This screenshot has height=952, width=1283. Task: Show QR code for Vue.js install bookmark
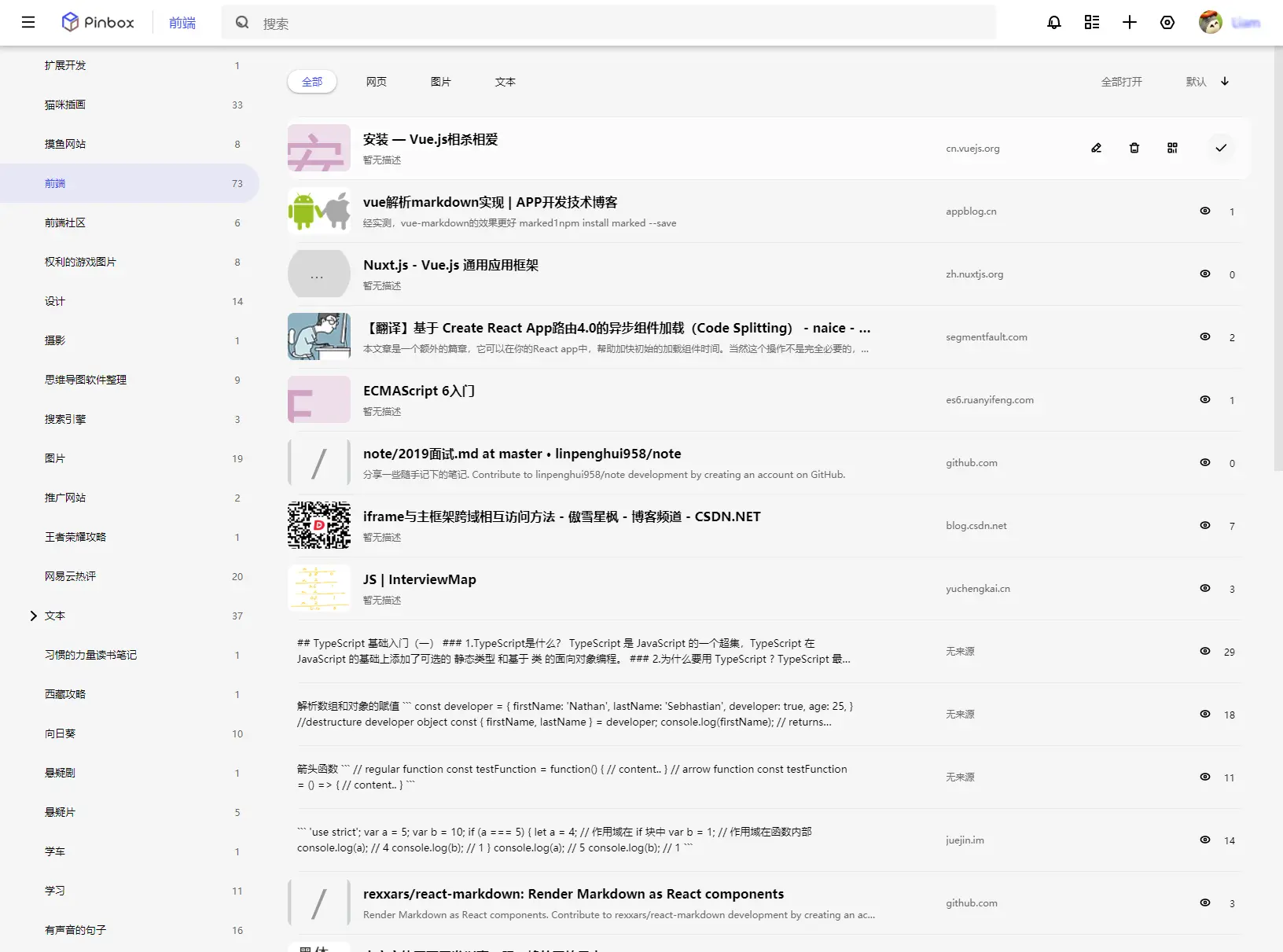pos(1172,148)
